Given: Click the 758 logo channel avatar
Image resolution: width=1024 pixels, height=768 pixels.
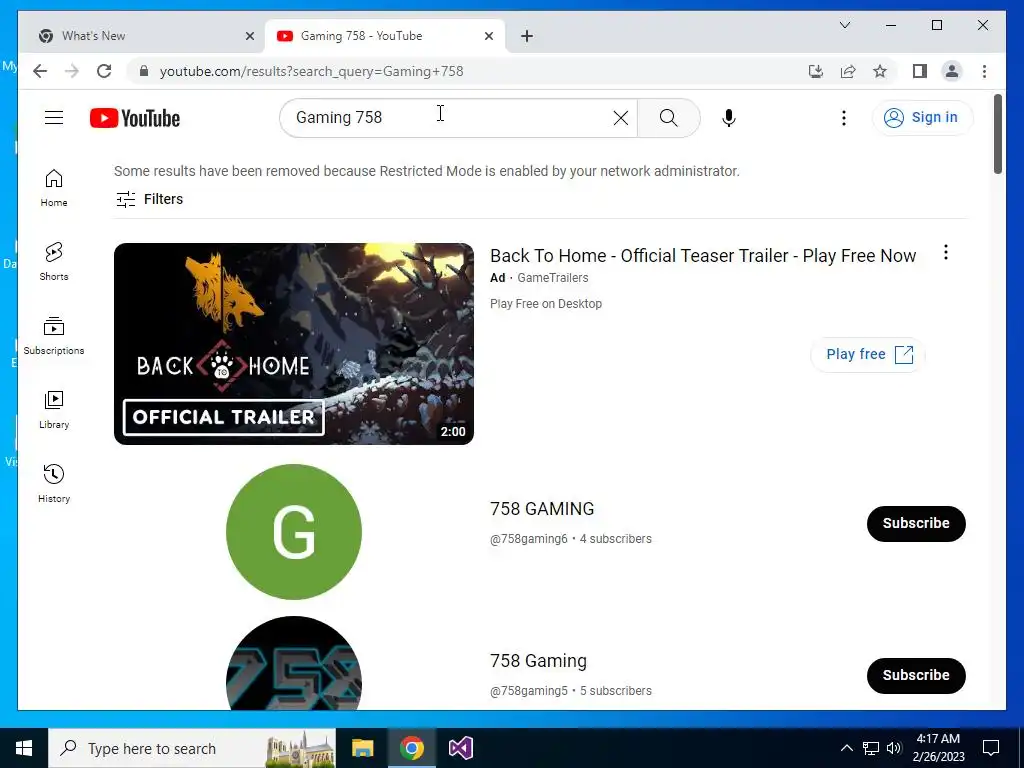Looking at the screenshot, I should tap(293, 663).
